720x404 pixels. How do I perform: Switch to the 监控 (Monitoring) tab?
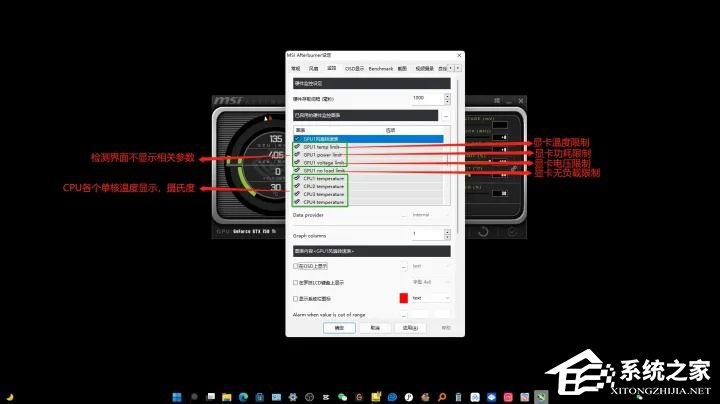pos(332,68)
